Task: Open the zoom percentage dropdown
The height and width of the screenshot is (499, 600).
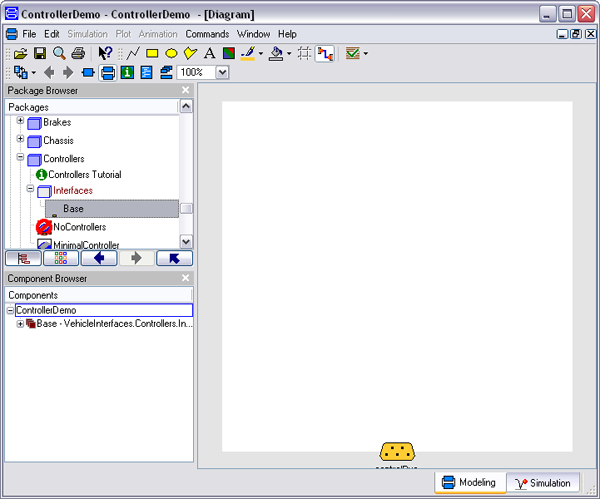Action: (222, 72)
